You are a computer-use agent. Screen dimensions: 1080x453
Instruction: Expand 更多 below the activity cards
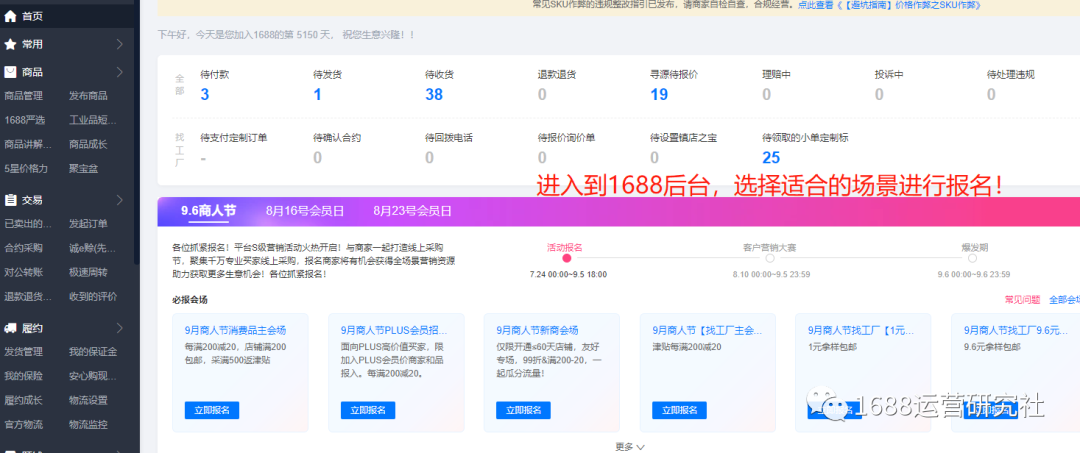pyautogui.click(x=630, y=447)
